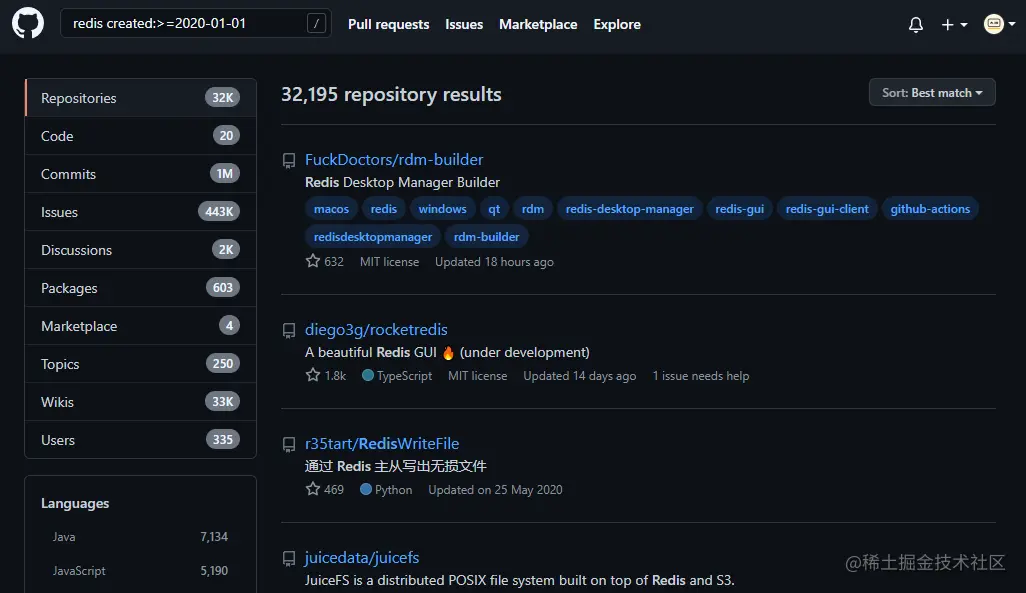Select Discussions filter in sidebar
The height and width of the screenshot is (593, 1026).
140,249
